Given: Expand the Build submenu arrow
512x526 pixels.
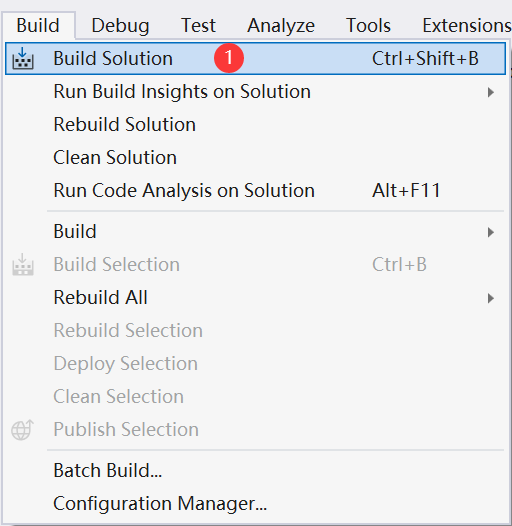Looking at the screenshot, I should click(x=491, y=232).
